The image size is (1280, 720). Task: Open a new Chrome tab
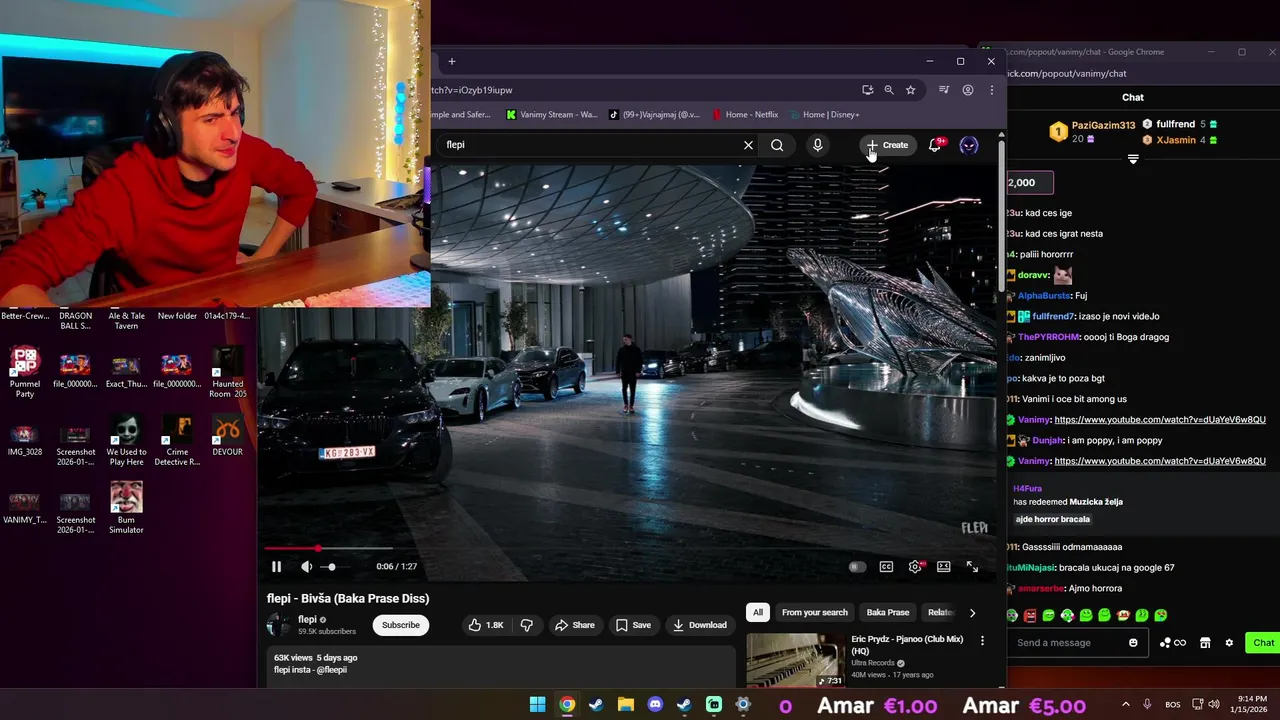click(452, 62)
